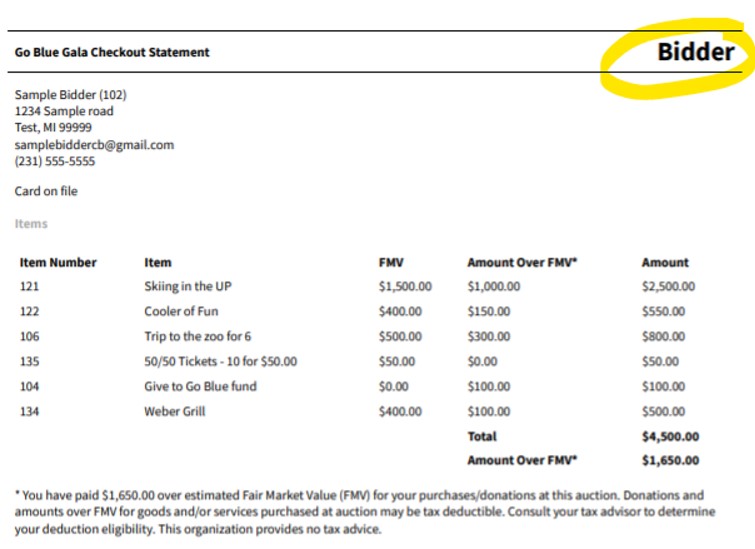
Task: Click the FMV column header
Action: coord(391,263)
